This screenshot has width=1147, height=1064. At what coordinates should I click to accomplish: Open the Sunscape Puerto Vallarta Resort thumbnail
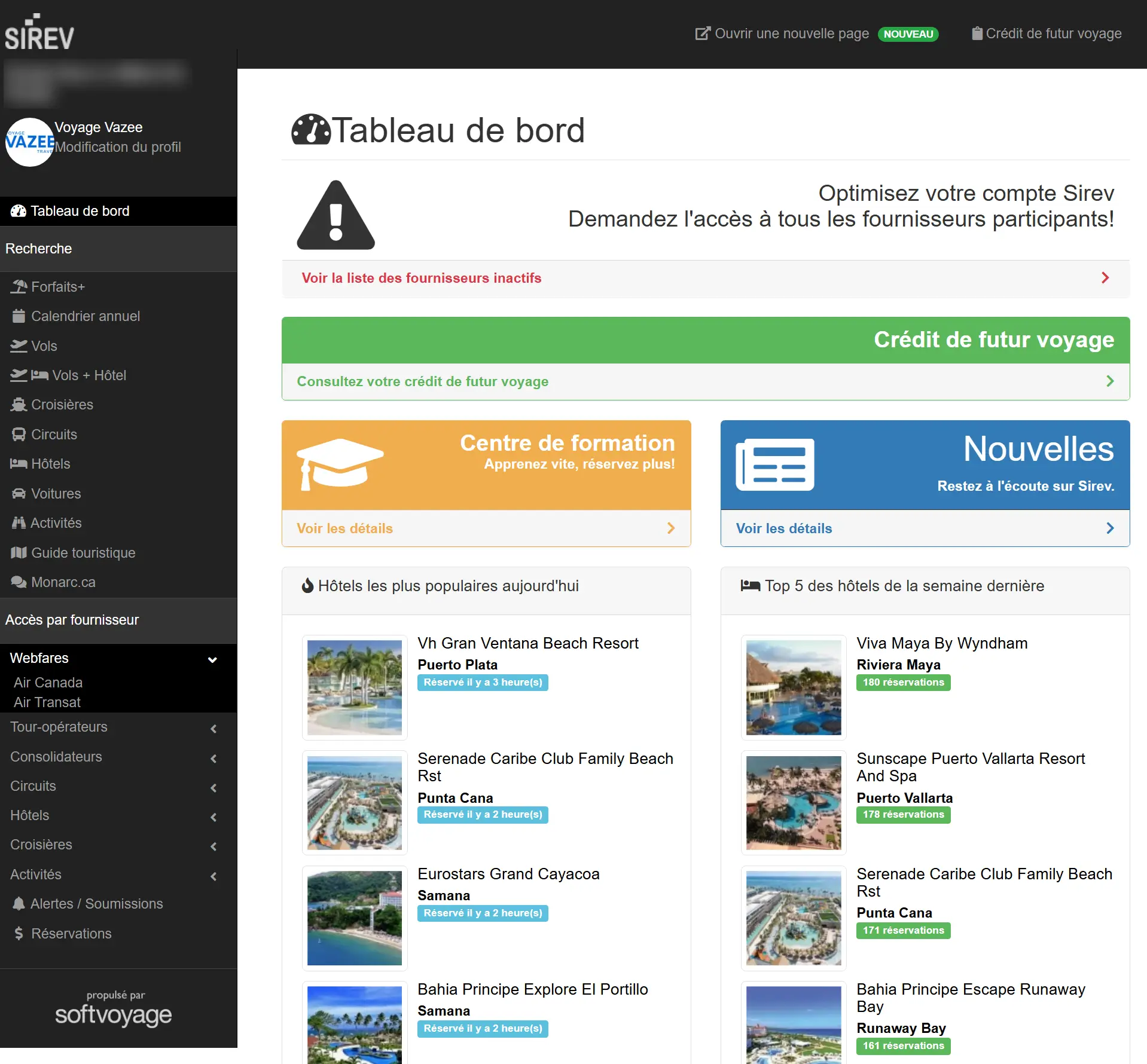(x=794, y=803)
